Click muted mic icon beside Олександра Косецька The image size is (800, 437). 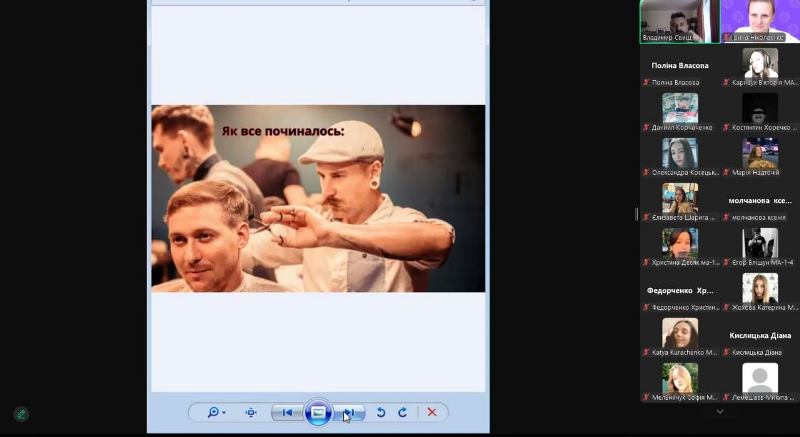(646, 172)
